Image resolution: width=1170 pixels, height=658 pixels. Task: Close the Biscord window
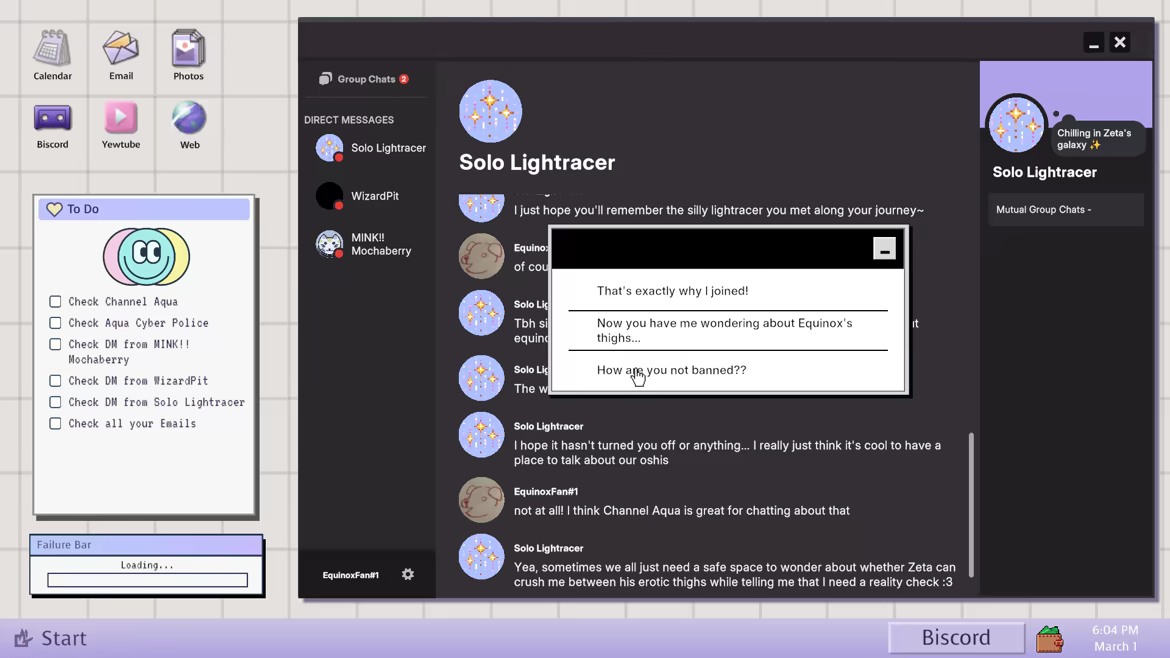pyautogui.click(x=1120, y=43)
